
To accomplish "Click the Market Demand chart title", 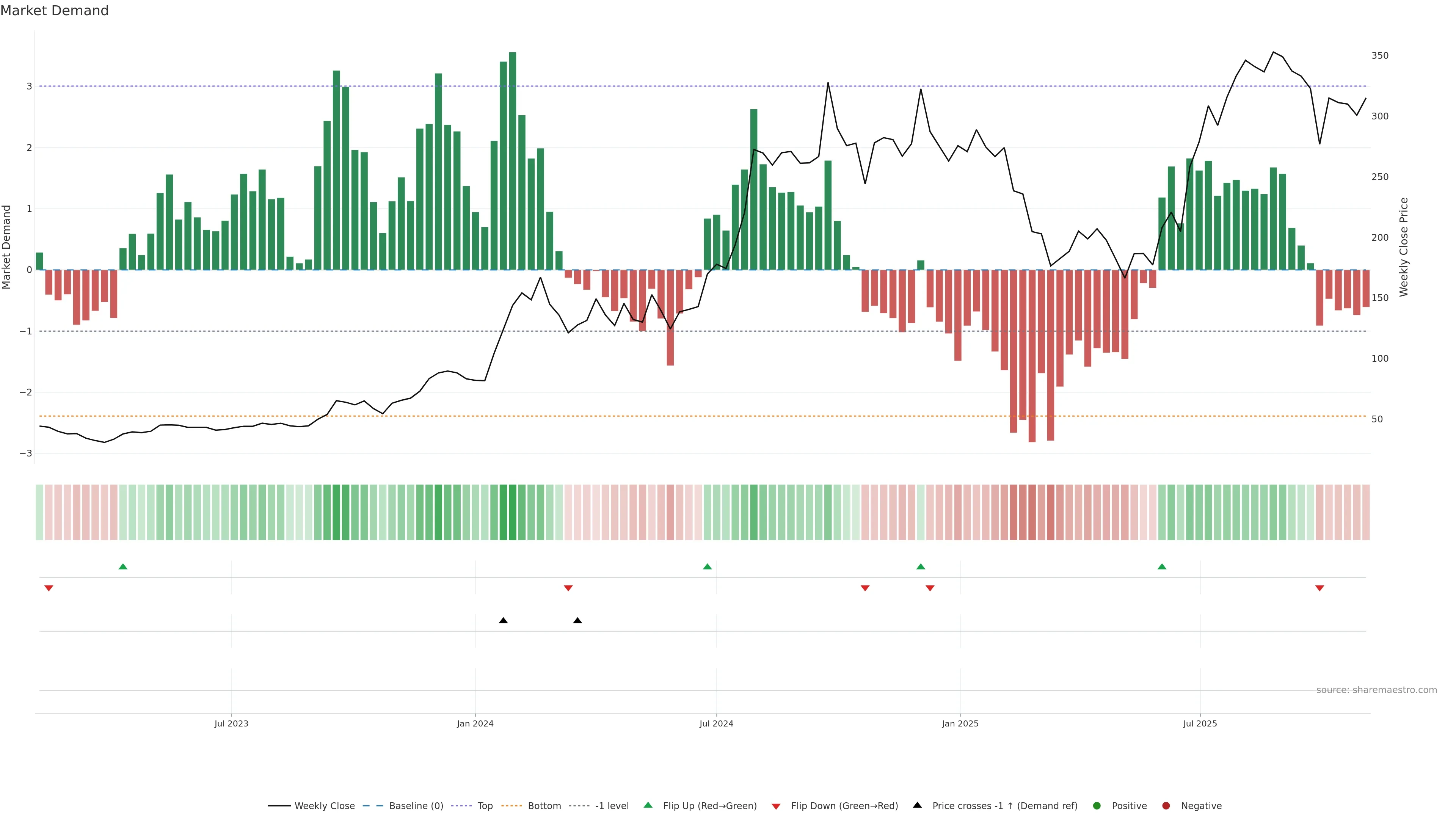I will [54, 11].
